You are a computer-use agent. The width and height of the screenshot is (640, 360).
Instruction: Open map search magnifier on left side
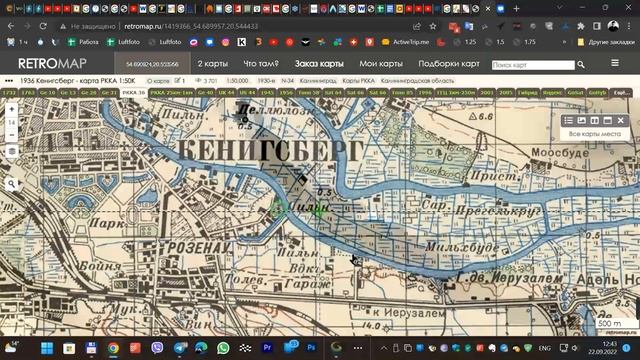tap(11, 184)
